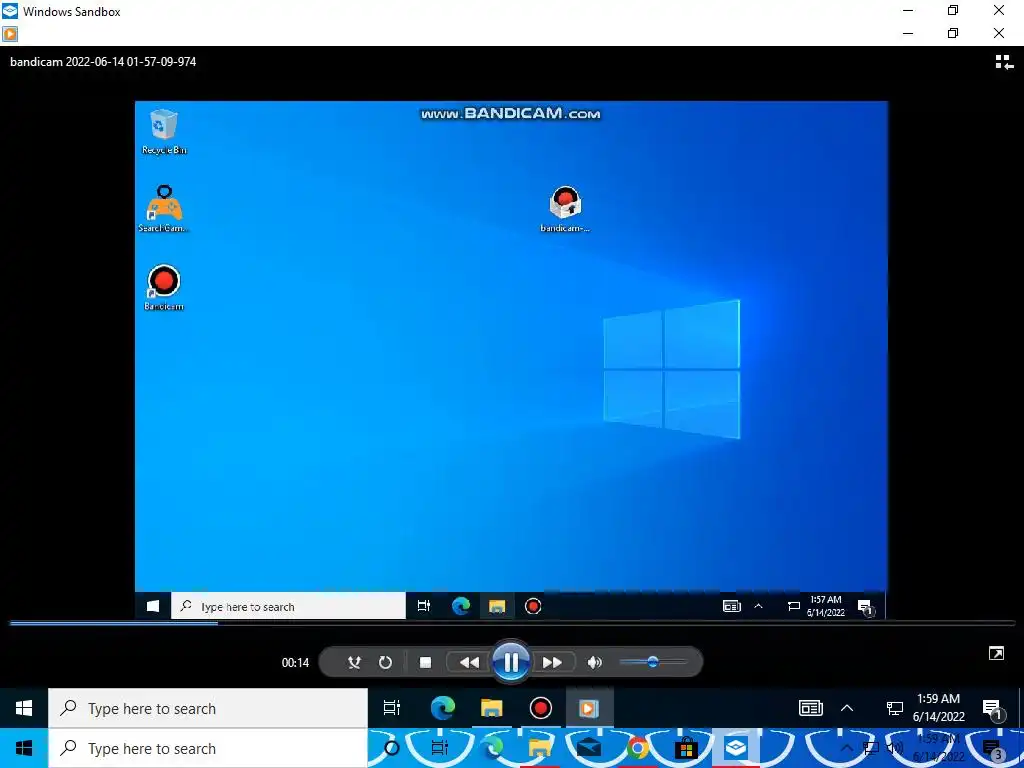Click the 00:14 elapsed time display

(295, 663)
